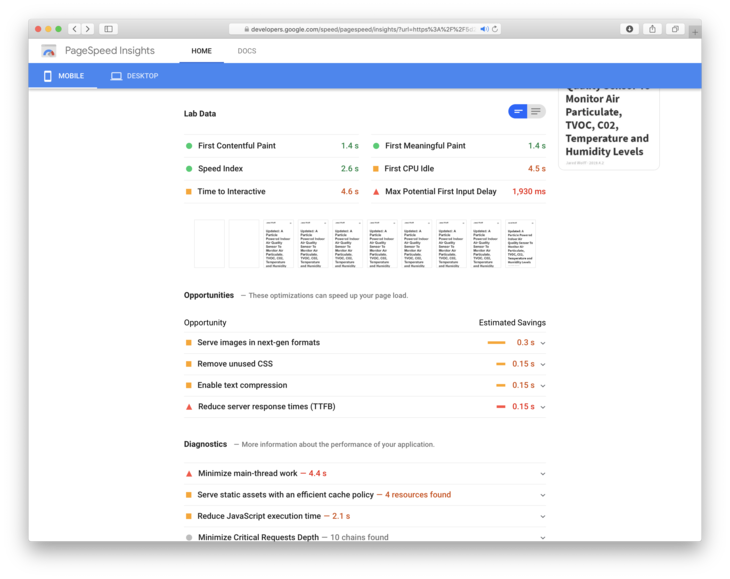Go back with Safari's back arrow
Viewport: 730px width, 579px height.
(x=74, y=29)
